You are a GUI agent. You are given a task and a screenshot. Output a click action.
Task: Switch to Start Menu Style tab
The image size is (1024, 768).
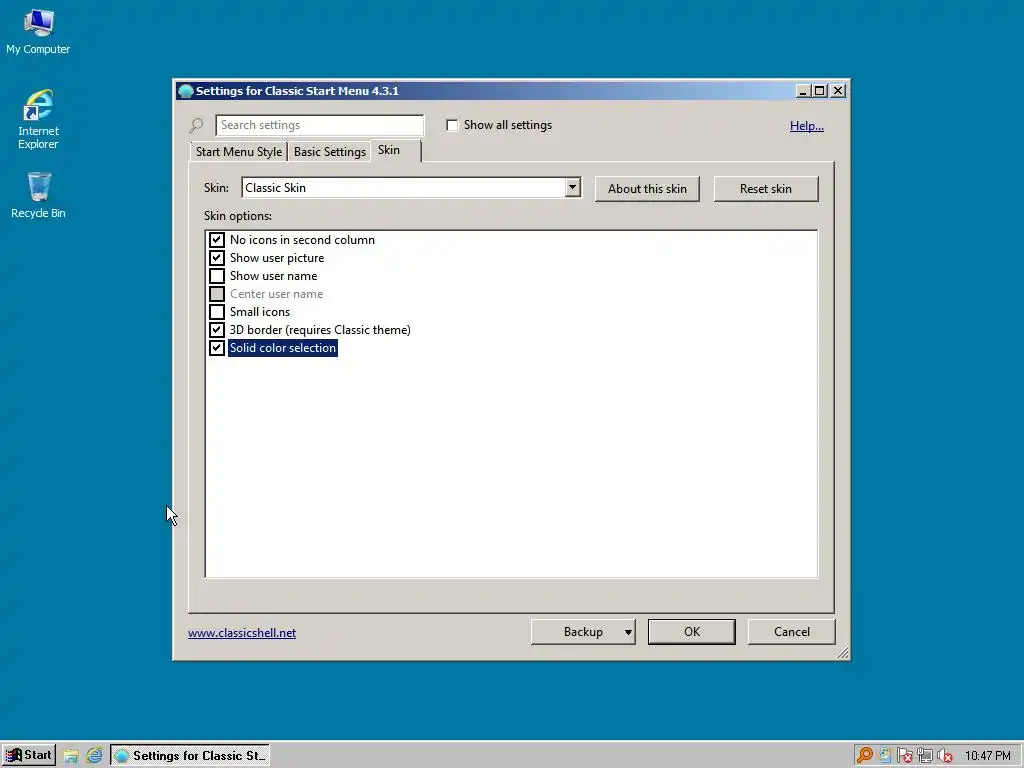click(x=238, y=152)
